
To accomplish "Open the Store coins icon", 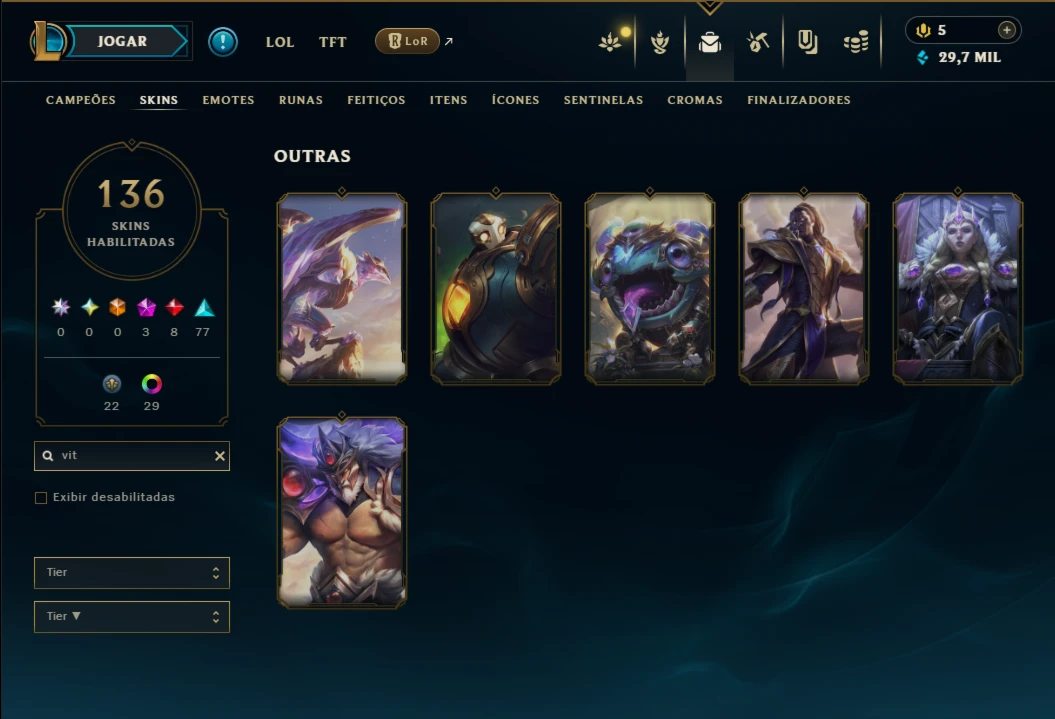I will (856, 42).
